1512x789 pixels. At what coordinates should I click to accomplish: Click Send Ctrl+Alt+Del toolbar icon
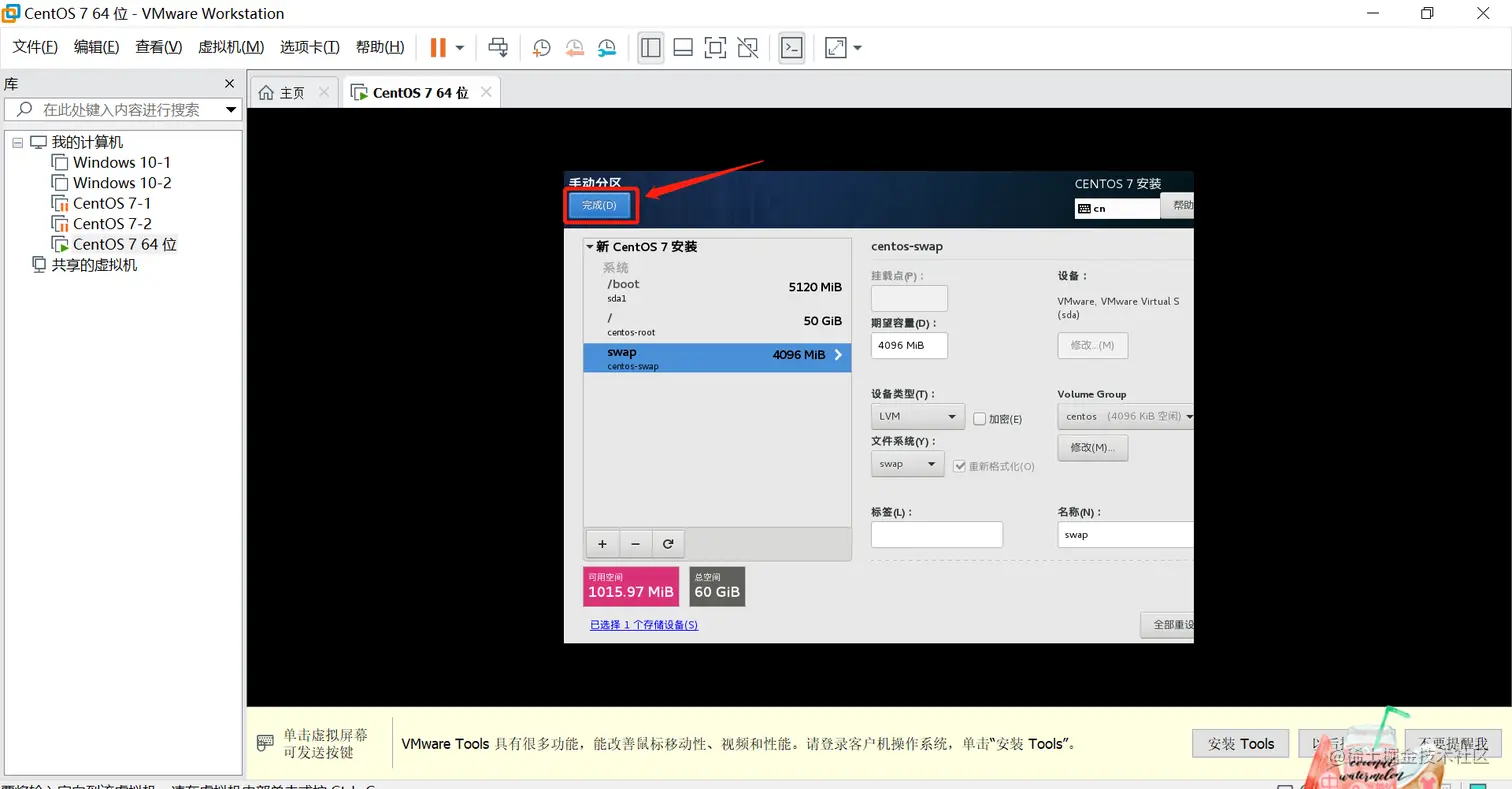pyautogui.click(x=497, y=47)
